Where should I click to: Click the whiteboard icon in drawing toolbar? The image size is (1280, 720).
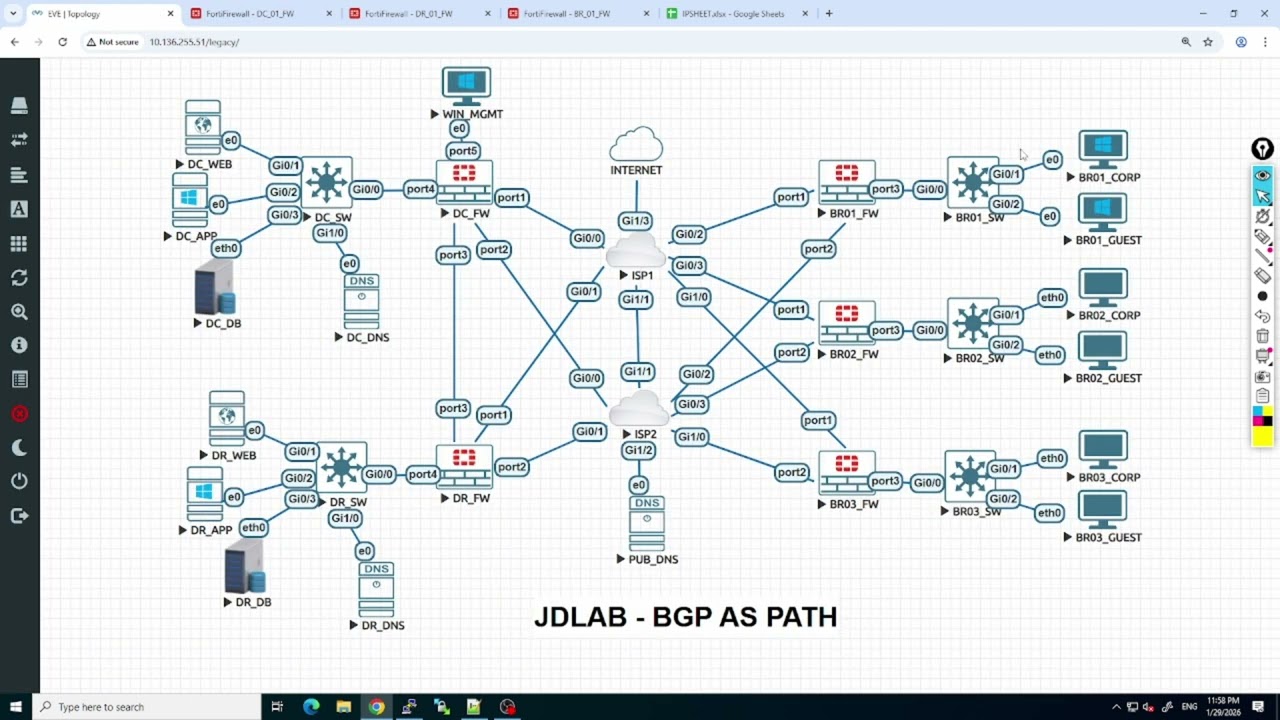pos(1262,356)
